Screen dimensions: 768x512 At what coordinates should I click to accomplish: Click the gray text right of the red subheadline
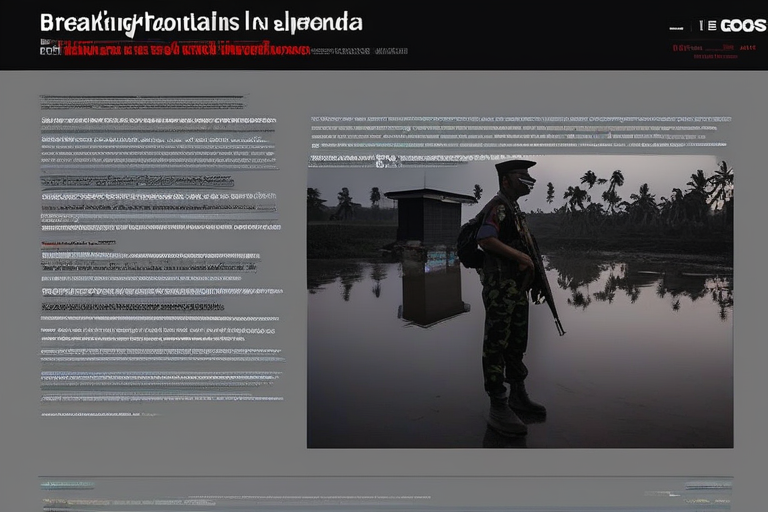coord(360,49)
